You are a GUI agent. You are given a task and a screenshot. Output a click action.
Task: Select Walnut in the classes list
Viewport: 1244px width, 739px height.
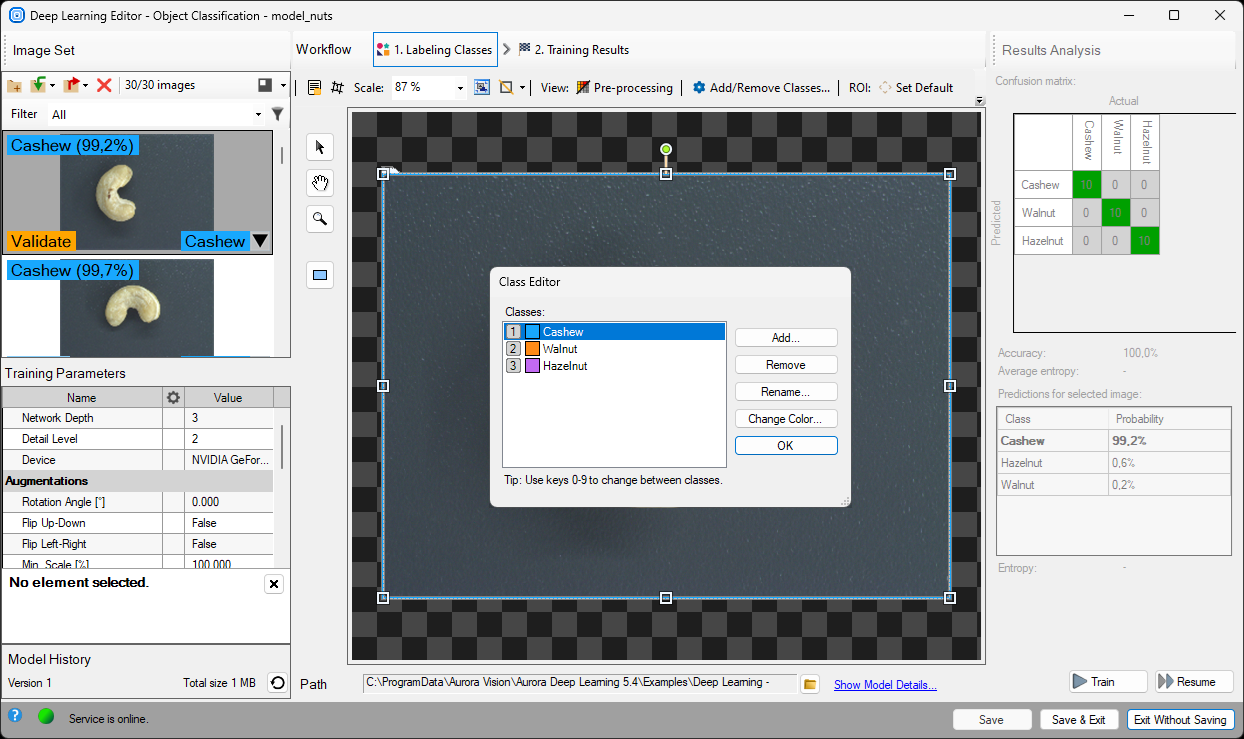(x=560, y=349)
